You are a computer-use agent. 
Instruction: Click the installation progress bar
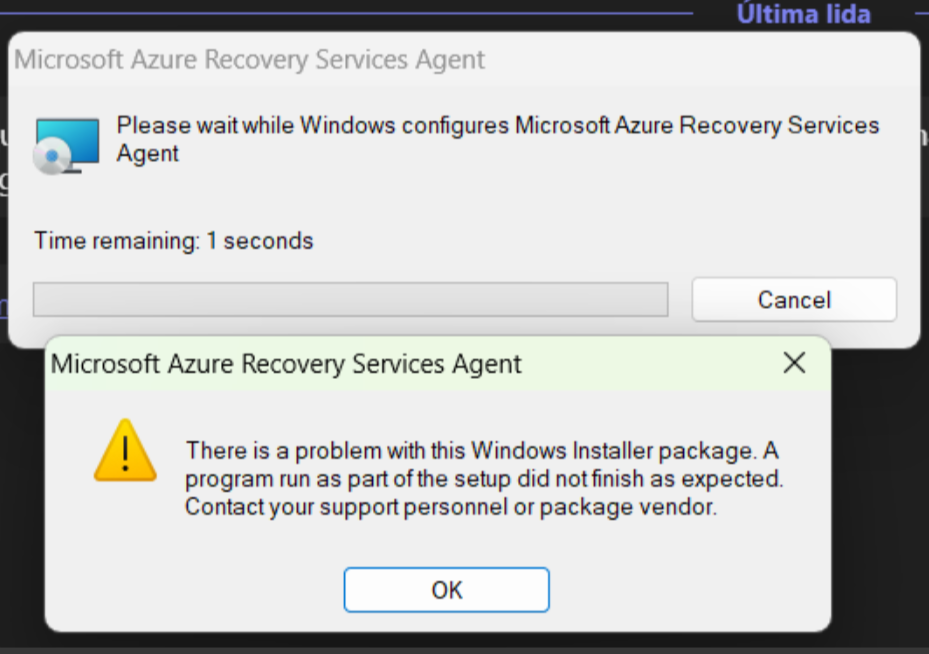[350, 300]
